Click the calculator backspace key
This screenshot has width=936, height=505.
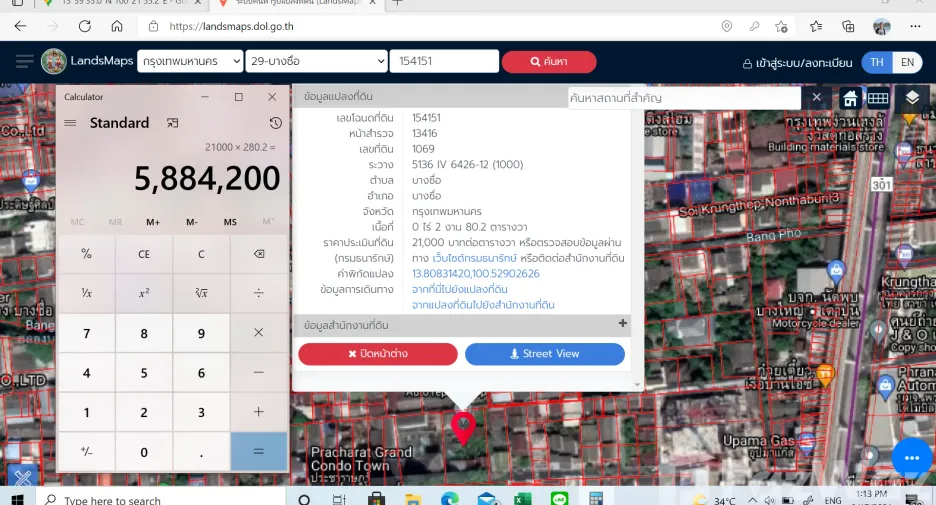click(x=258, y=254)
